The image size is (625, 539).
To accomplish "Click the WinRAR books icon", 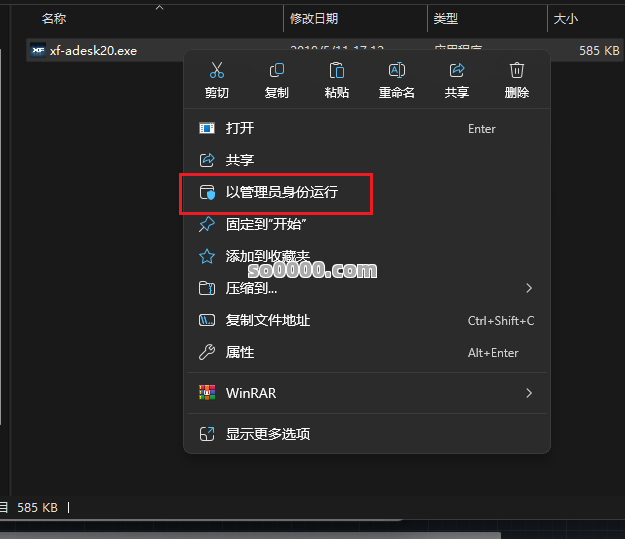I will pos(207,393).
